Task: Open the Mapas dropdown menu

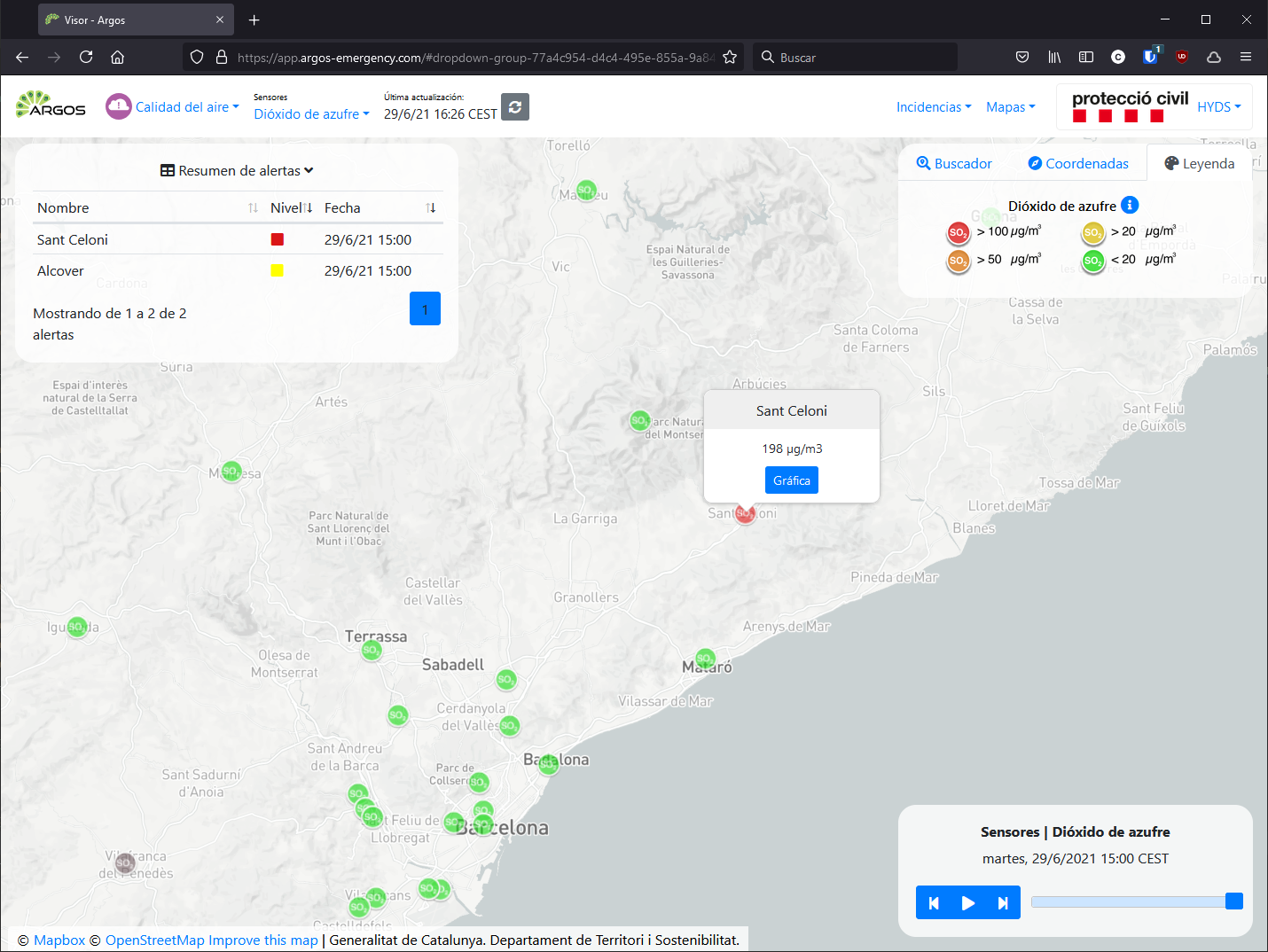Action: (x=1011, y=106)
